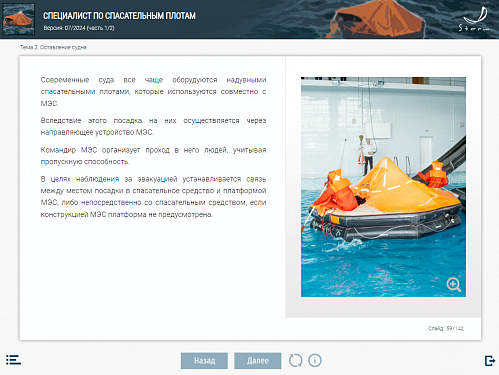Click paragraph starting with Вследствие этого
This screenshot has height=375, width=499.
point(153,126)
